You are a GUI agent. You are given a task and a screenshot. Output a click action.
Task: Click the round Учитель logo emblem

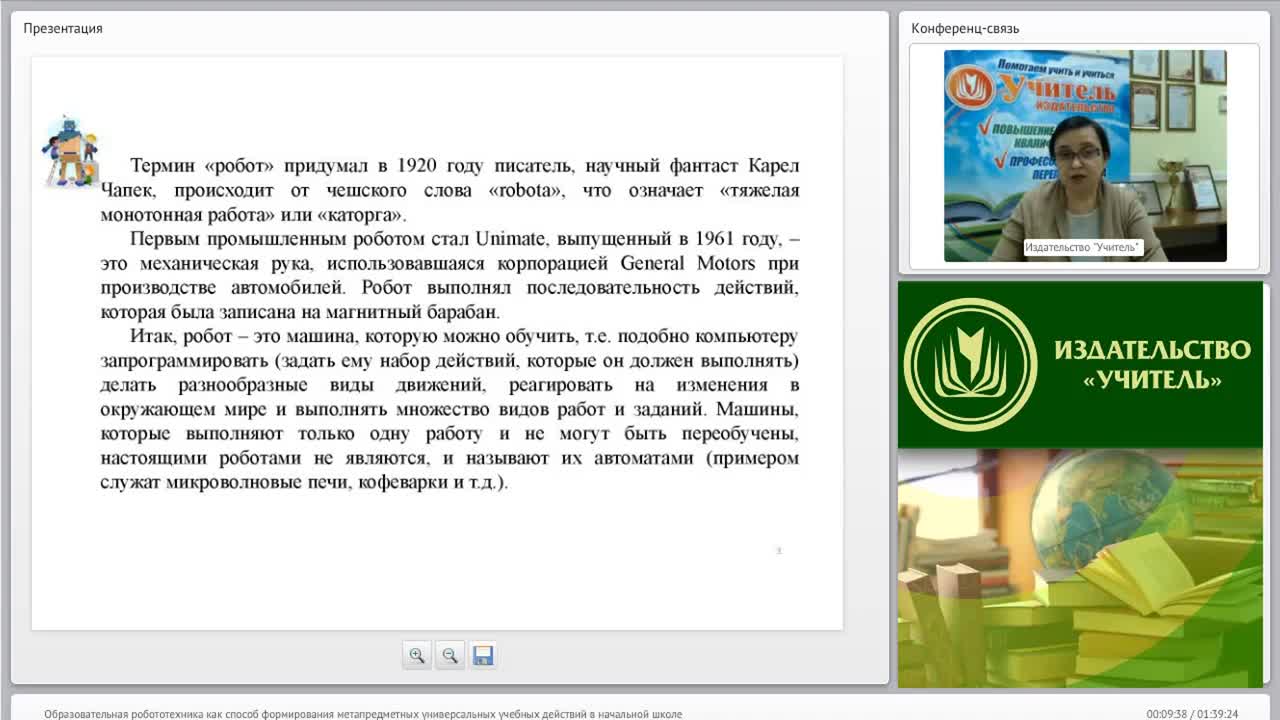969,365
